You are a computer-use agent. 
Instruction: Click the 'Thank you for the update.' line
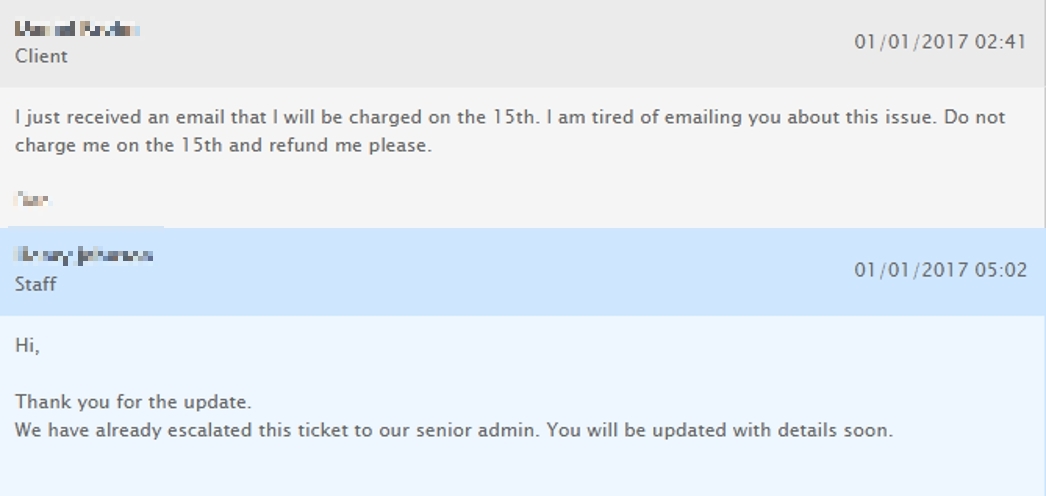point(133,402)
